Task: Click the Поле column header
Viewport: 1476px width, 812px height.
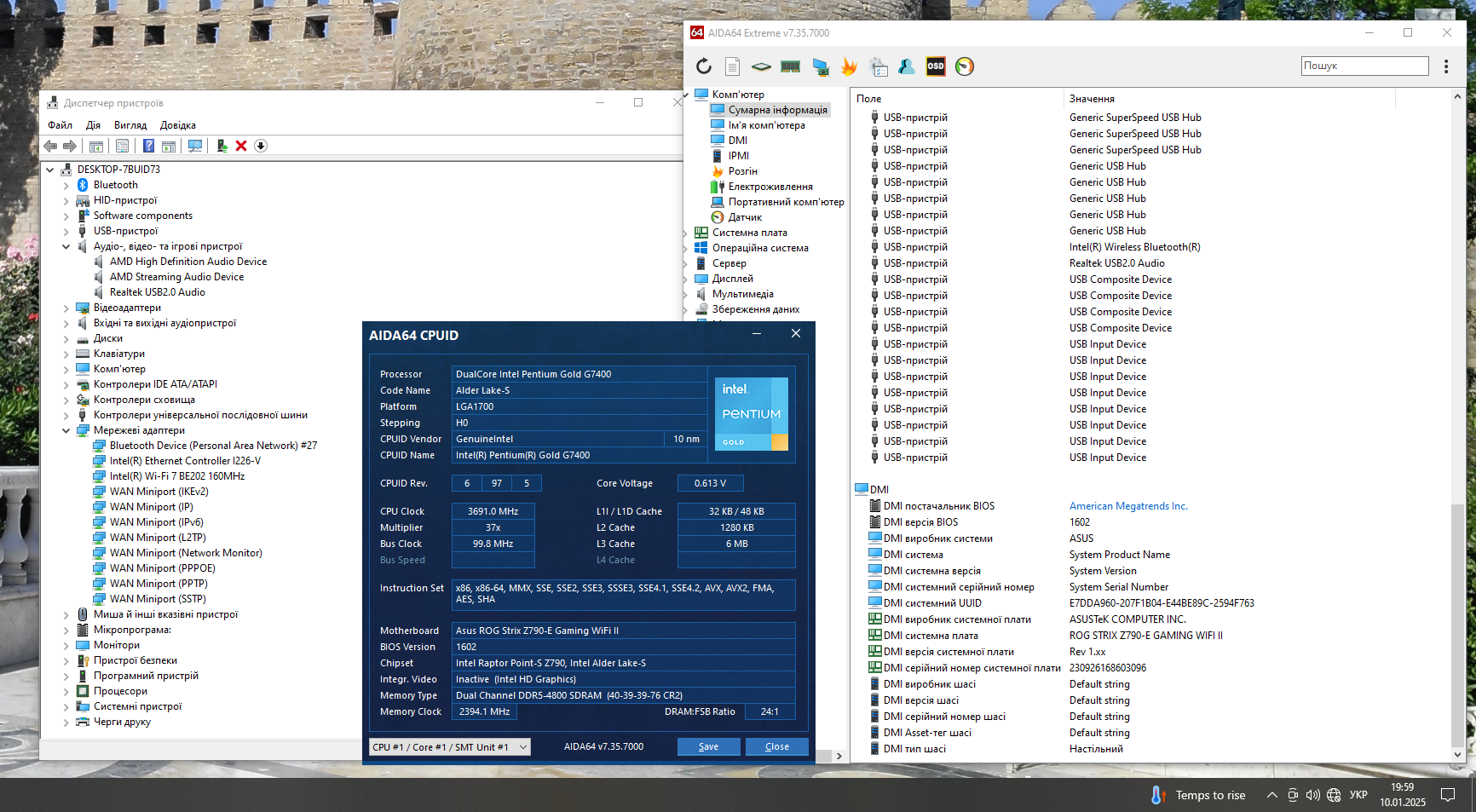Action: (958, 99)
